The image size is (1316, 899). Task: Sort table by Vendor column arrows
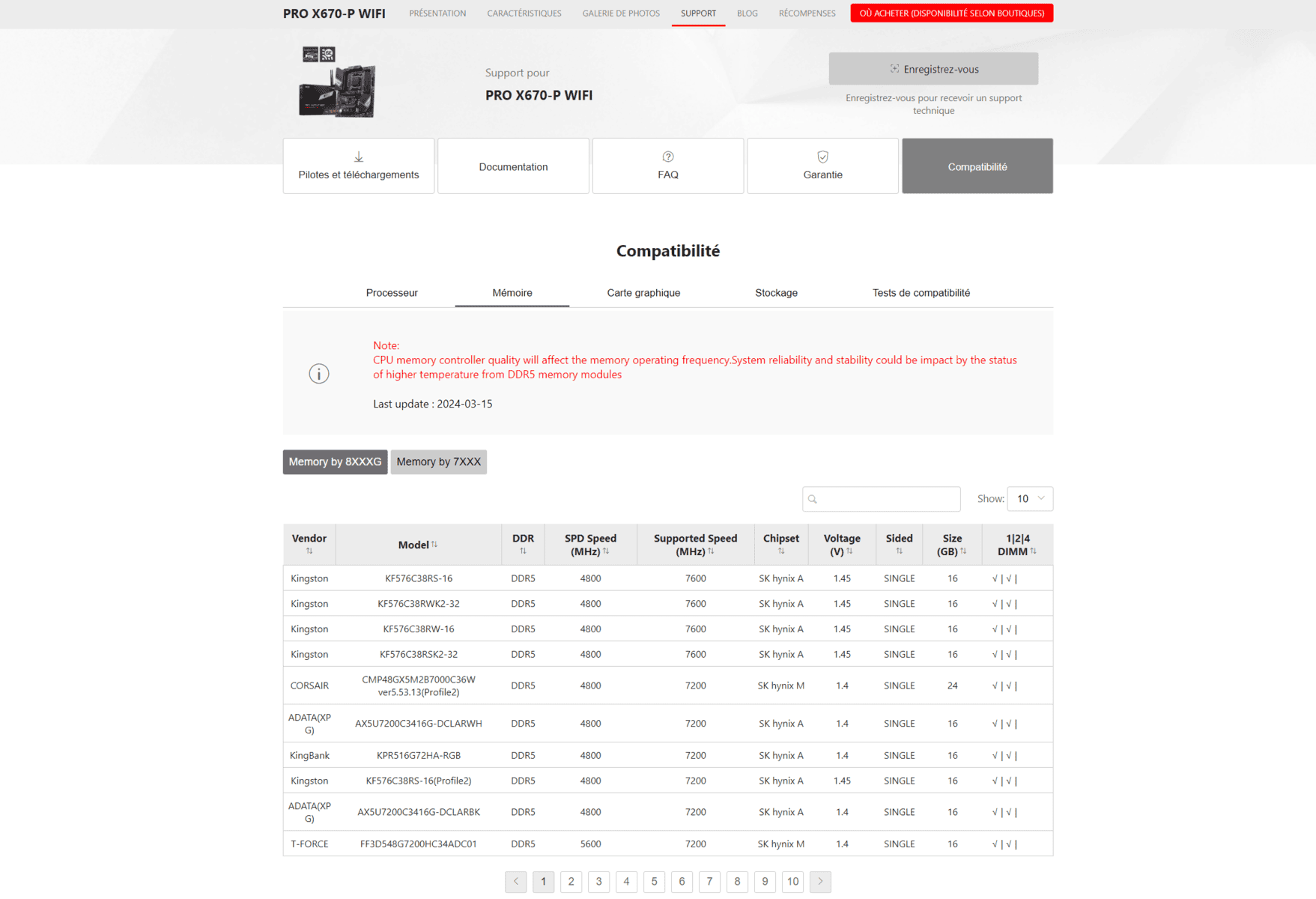(x=309, y=551)
